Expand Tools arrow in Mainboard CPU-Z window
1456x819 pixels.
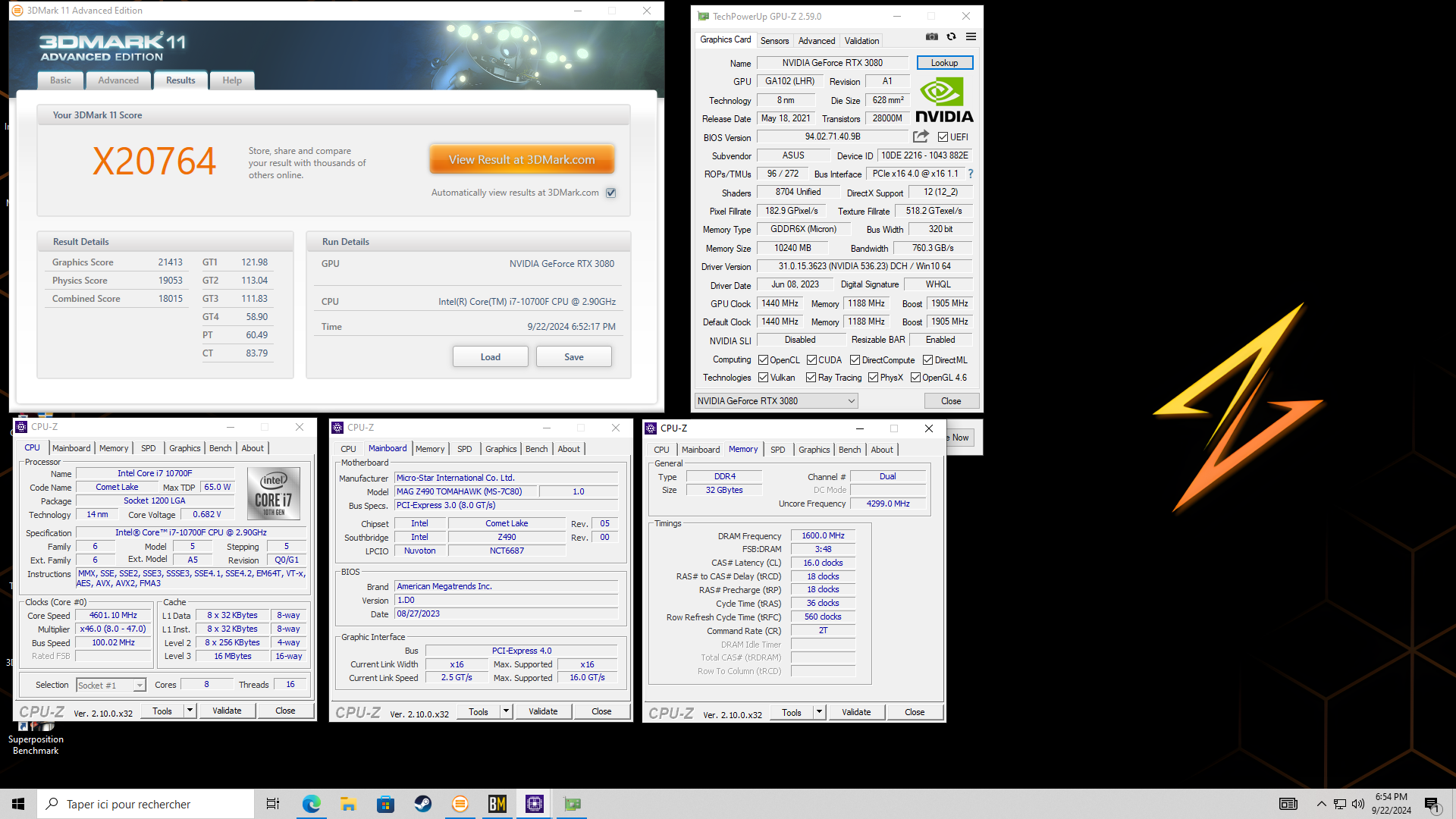click(x=506, y=712)
